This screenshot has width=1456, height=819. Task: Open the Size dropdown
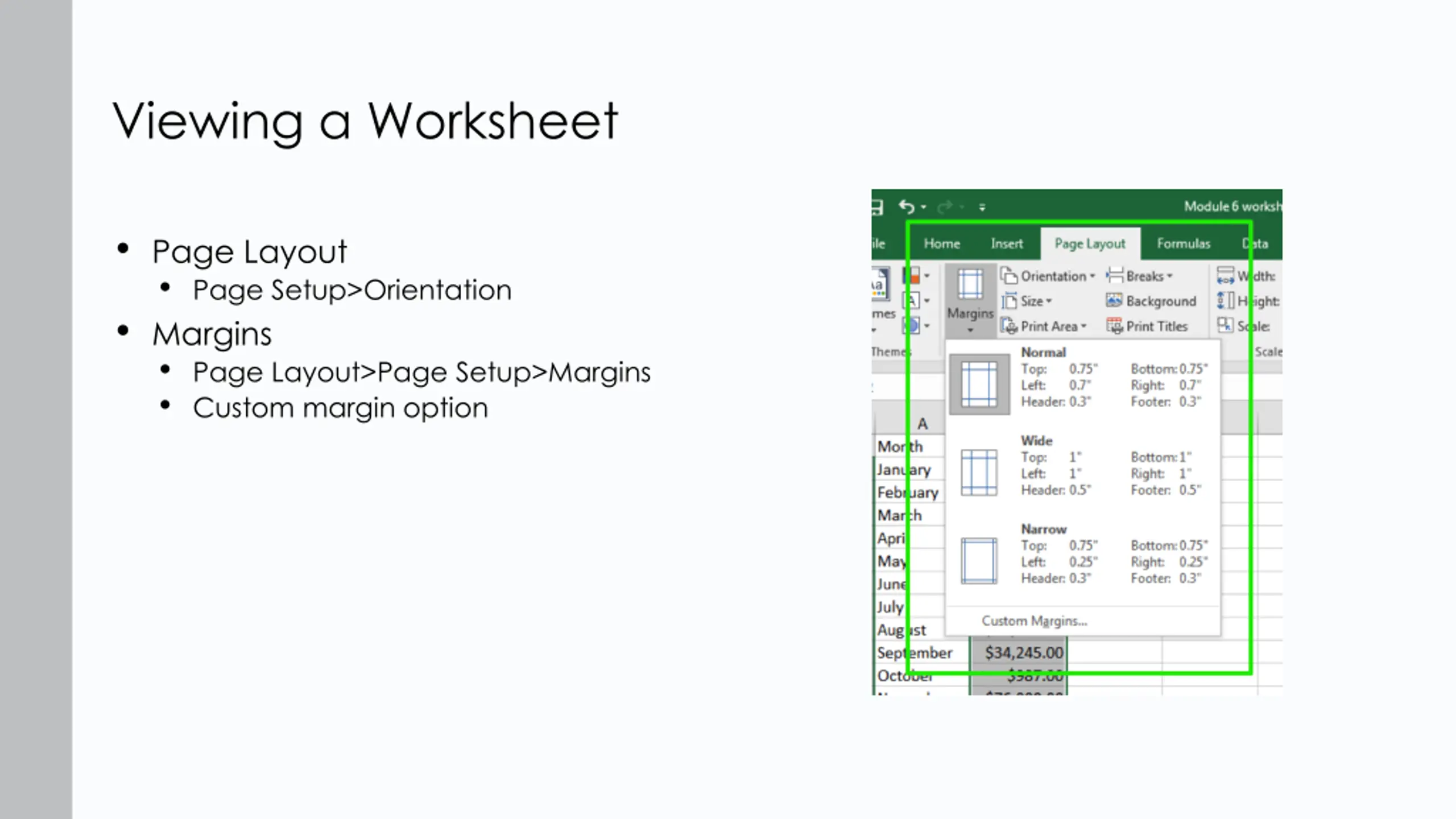click(x=1027, y=301)
